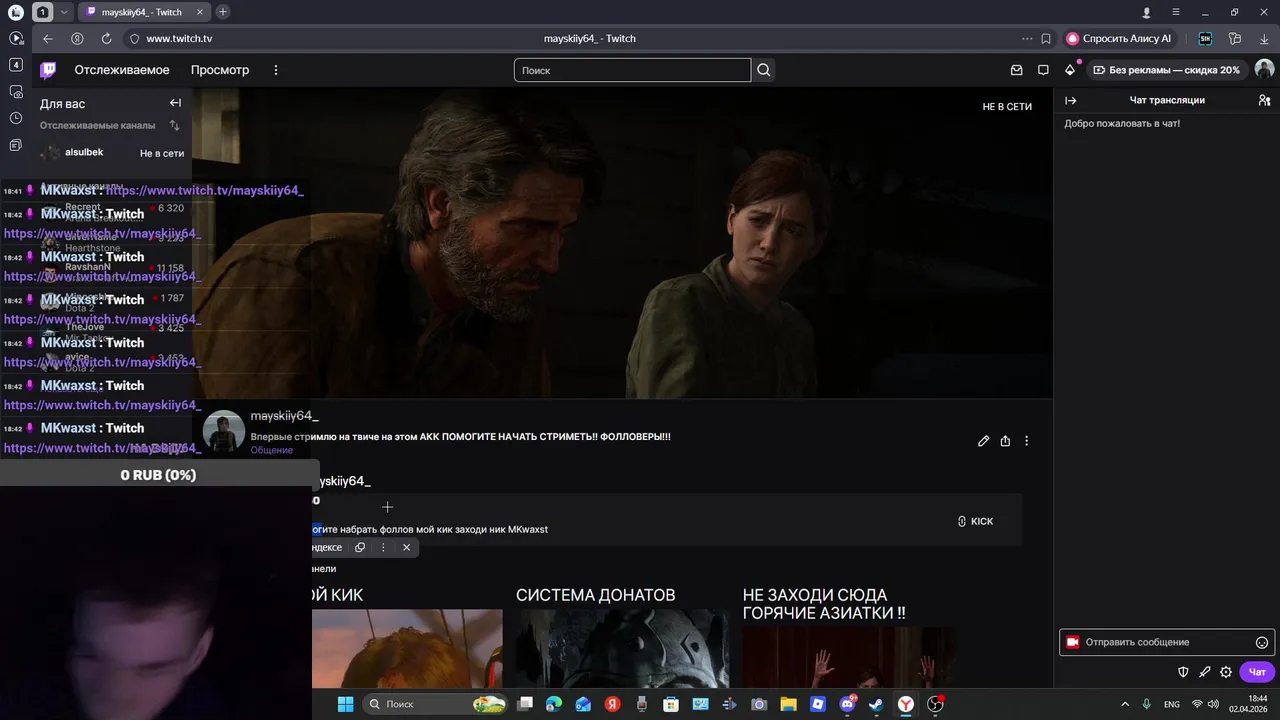Image resolution: width=1280 pixels, height=720 pixels.
Task: Open File Explorer from the taskbar
Action: (788, 704)
